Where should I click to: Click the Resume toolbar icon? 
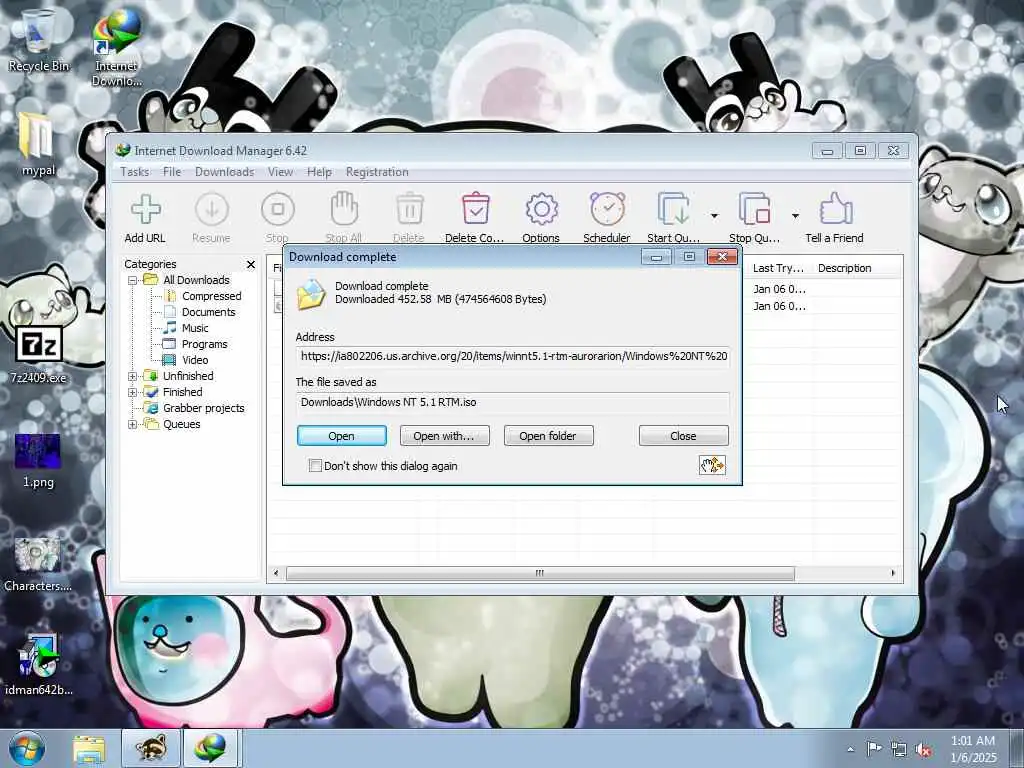coord(212,210)
